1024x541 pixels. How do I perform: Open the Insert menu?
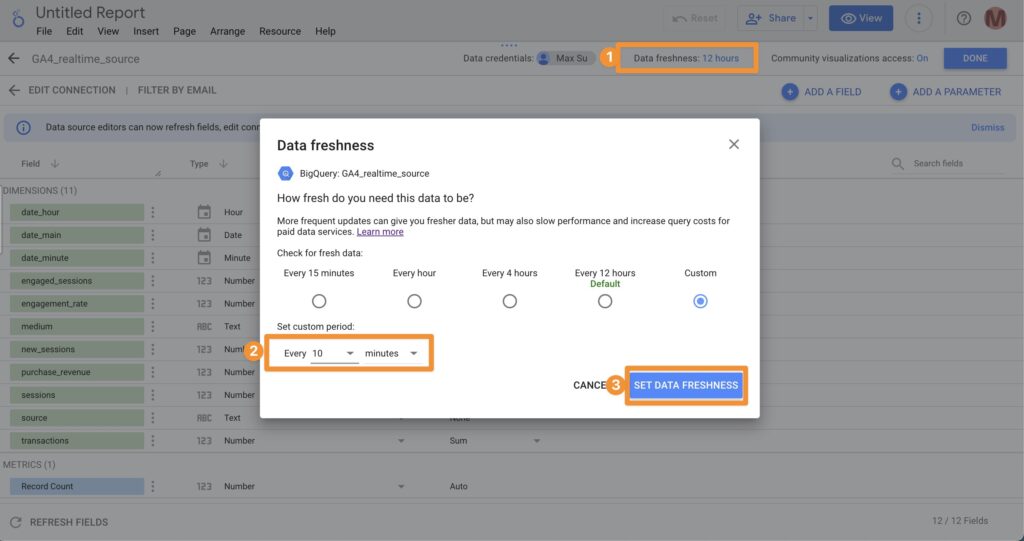(x=146, y=31)
